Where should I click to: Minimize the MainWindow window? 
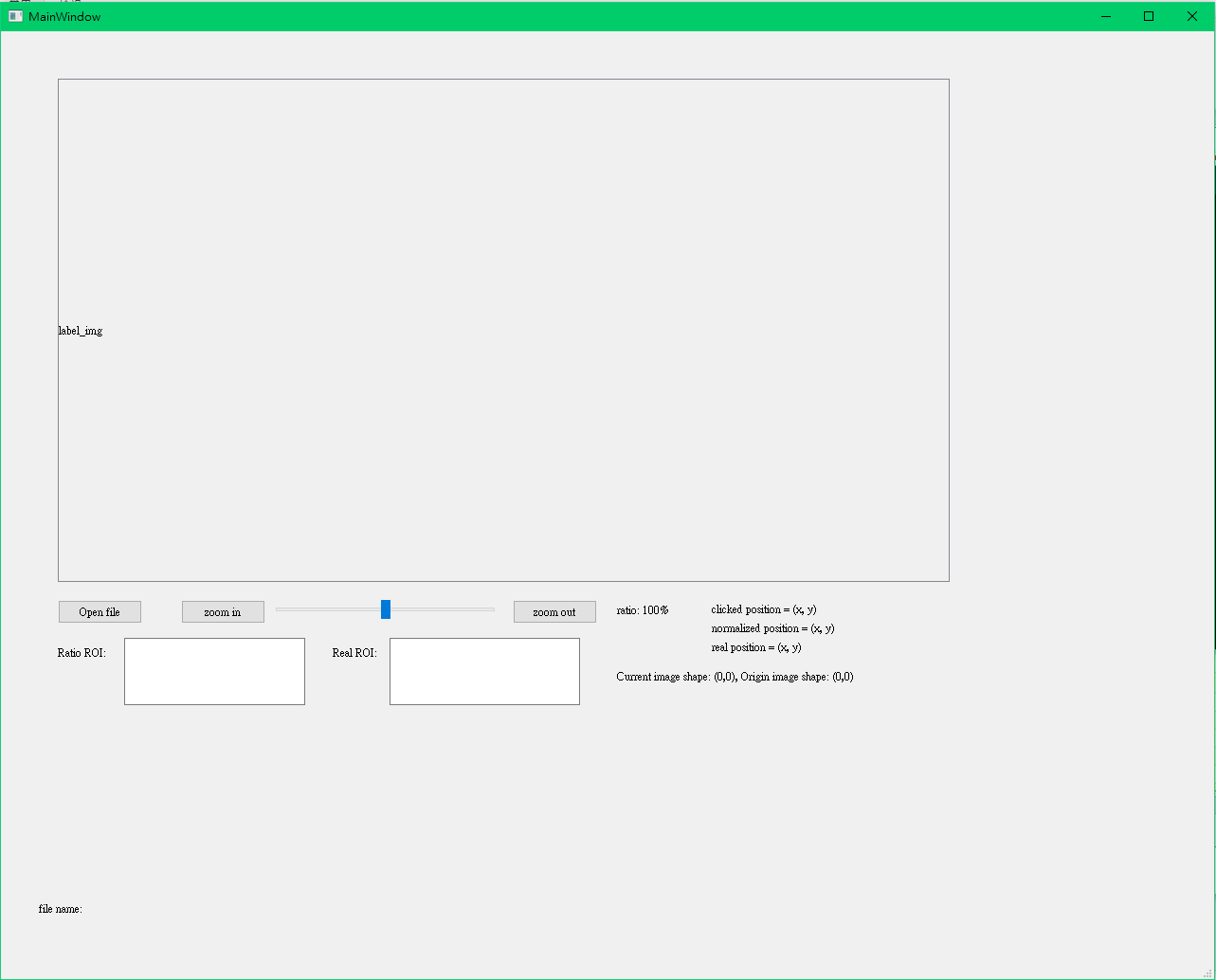(1105, 16)
